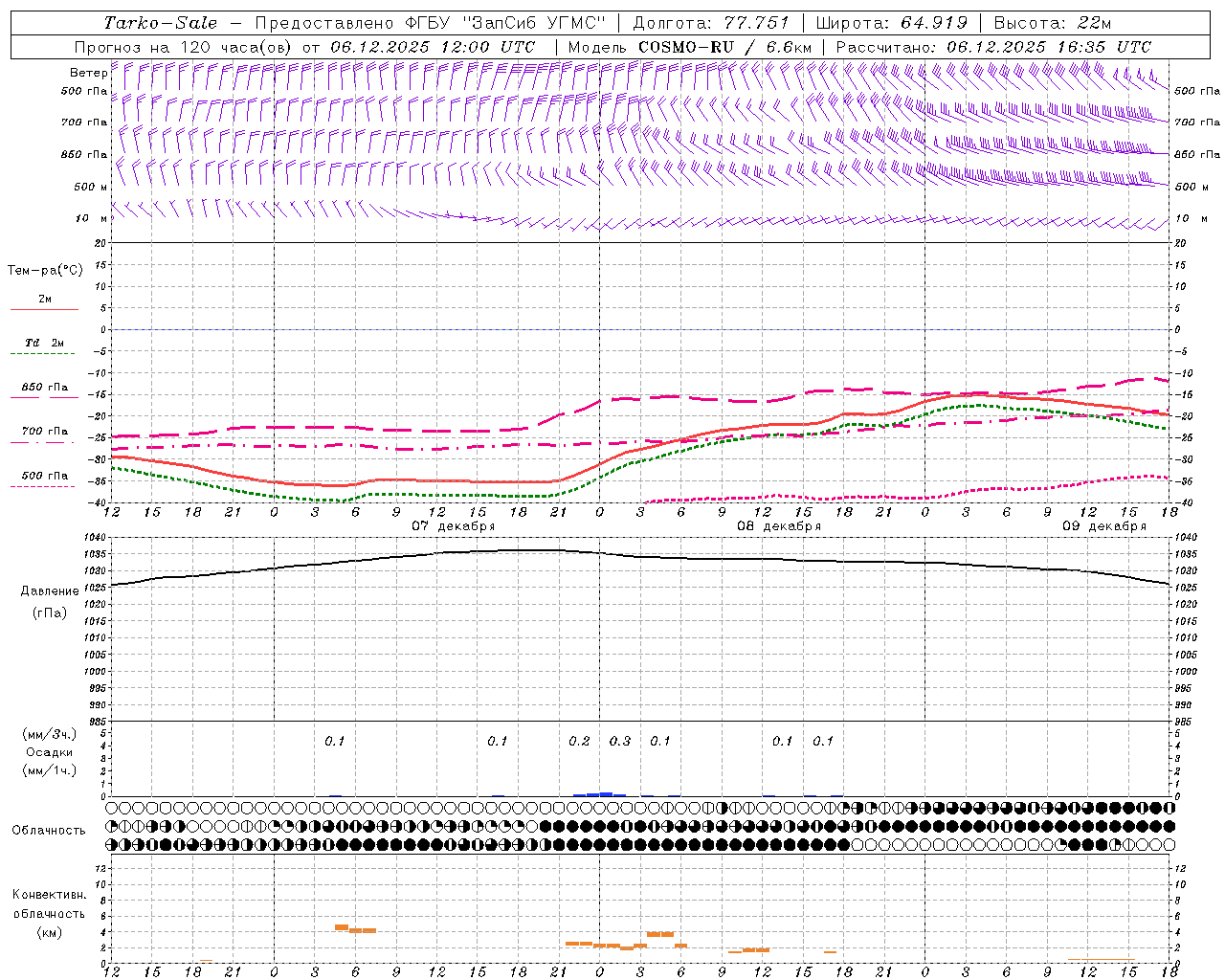
Task: Click the "Тем-ра(°C)" temperature panel label
Action: [x=45, y=271]
